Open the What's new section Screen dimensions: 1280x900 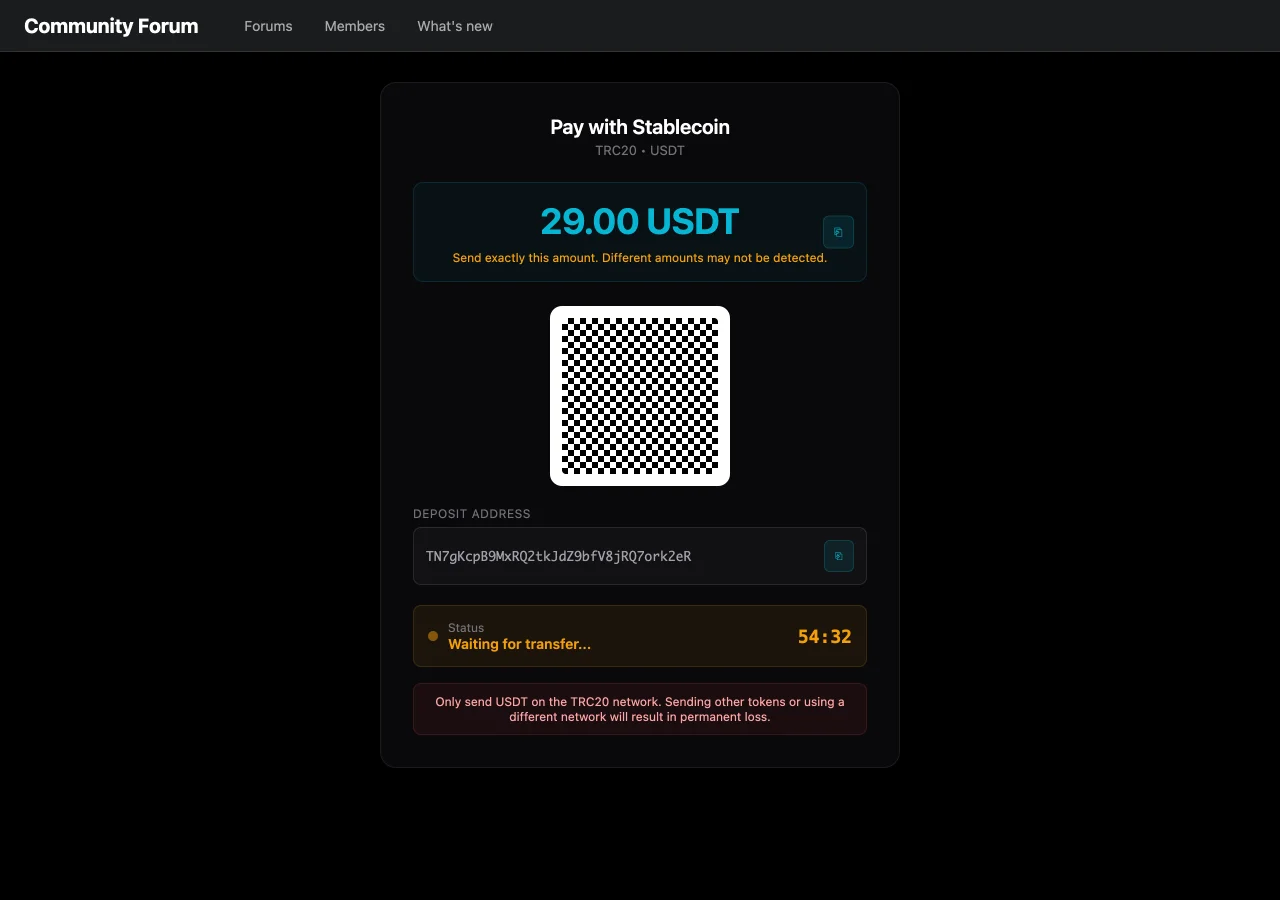click(x=455, y=26)
